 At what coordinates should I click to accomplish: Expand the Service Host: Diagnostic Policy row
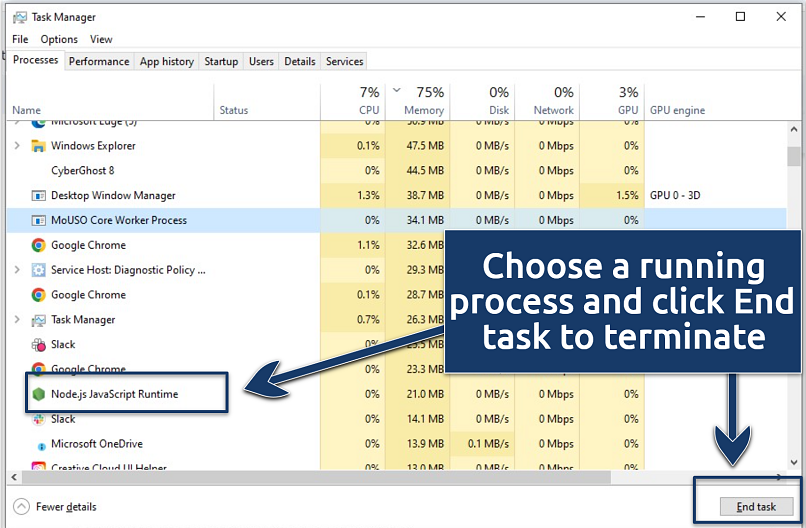coord(17,270)
